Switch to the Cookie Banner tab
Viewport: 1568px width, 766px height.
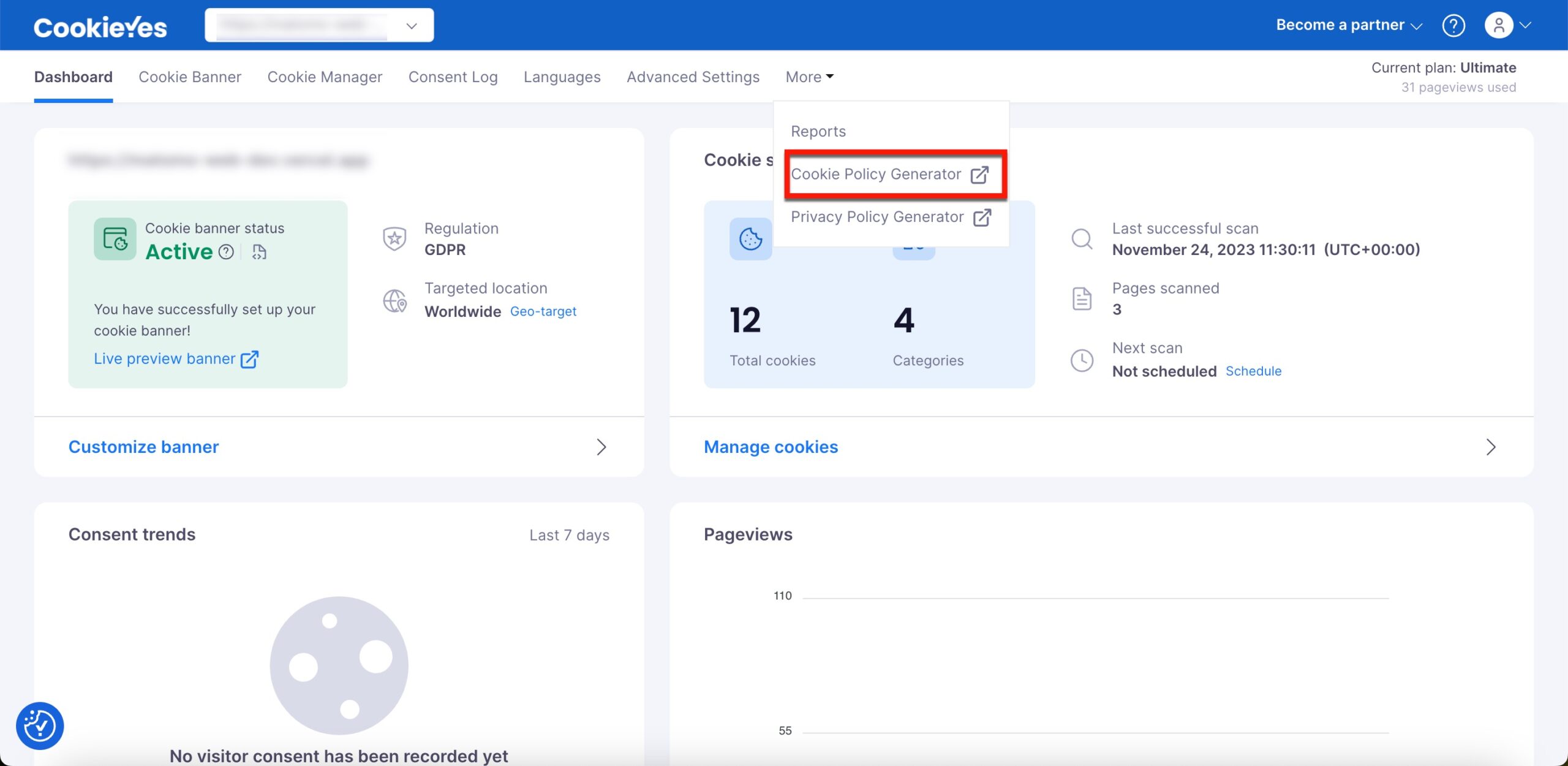pyautogui.click(x=190, y=77)
